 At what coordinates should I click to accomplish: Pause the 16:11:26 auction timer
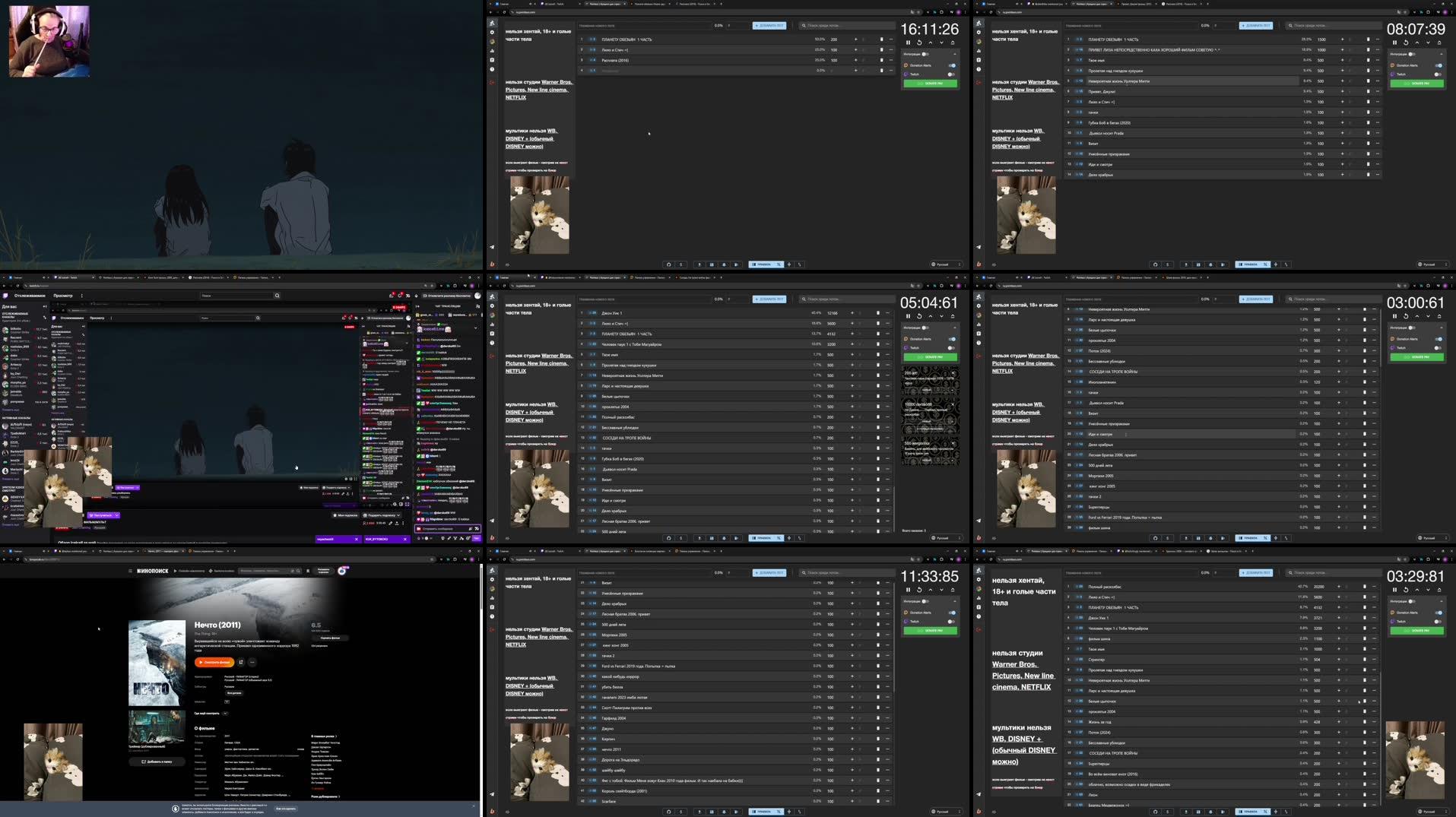pyautogui.click(x=908, y=43)
